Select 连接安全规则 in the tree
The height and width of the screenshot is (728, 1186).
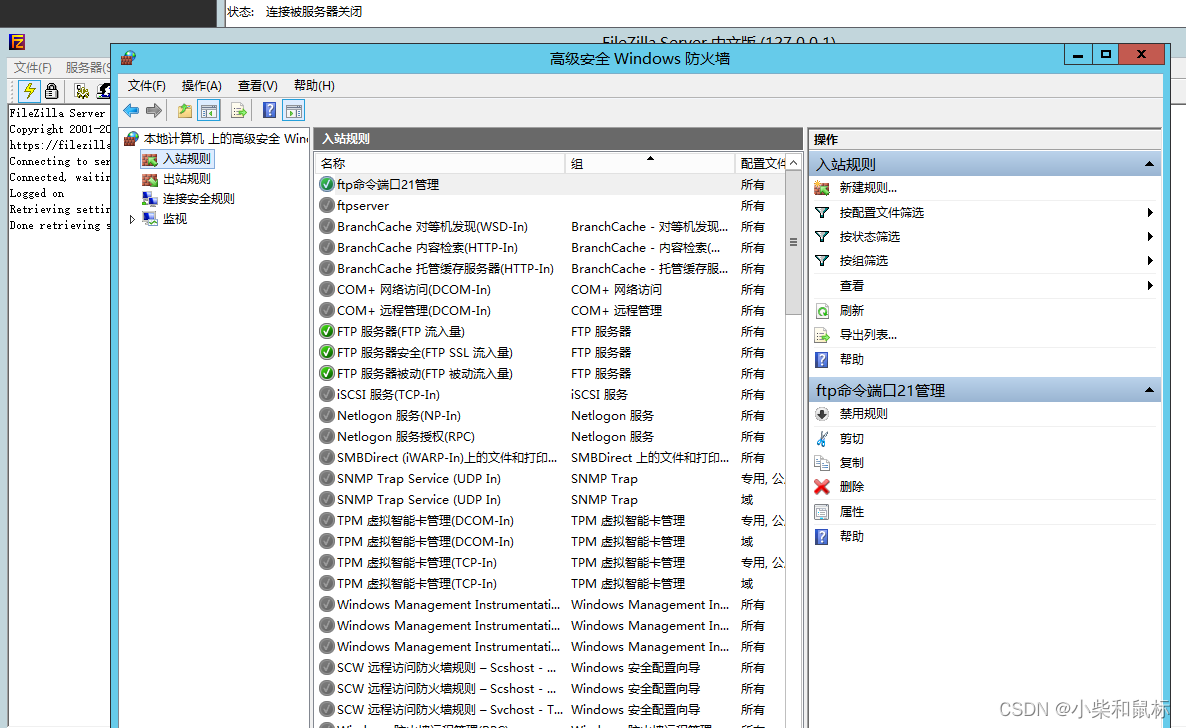click(199, 198)
